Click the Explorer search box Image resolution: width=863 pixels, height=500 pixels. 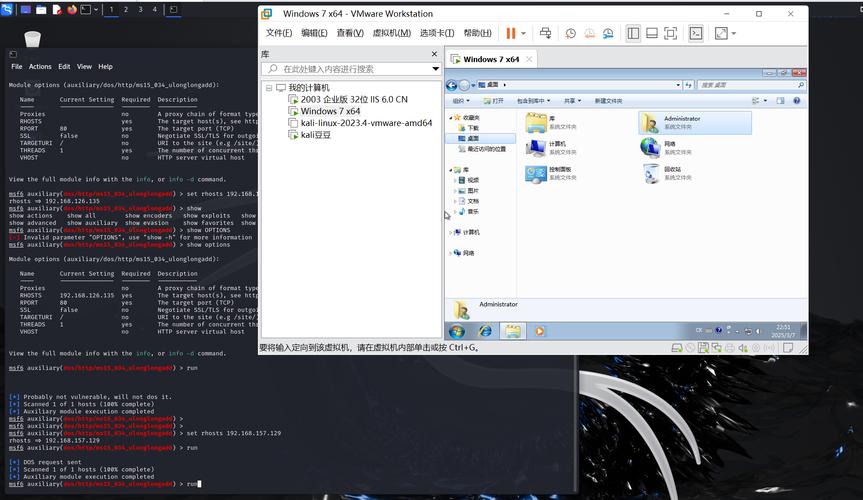751,85
